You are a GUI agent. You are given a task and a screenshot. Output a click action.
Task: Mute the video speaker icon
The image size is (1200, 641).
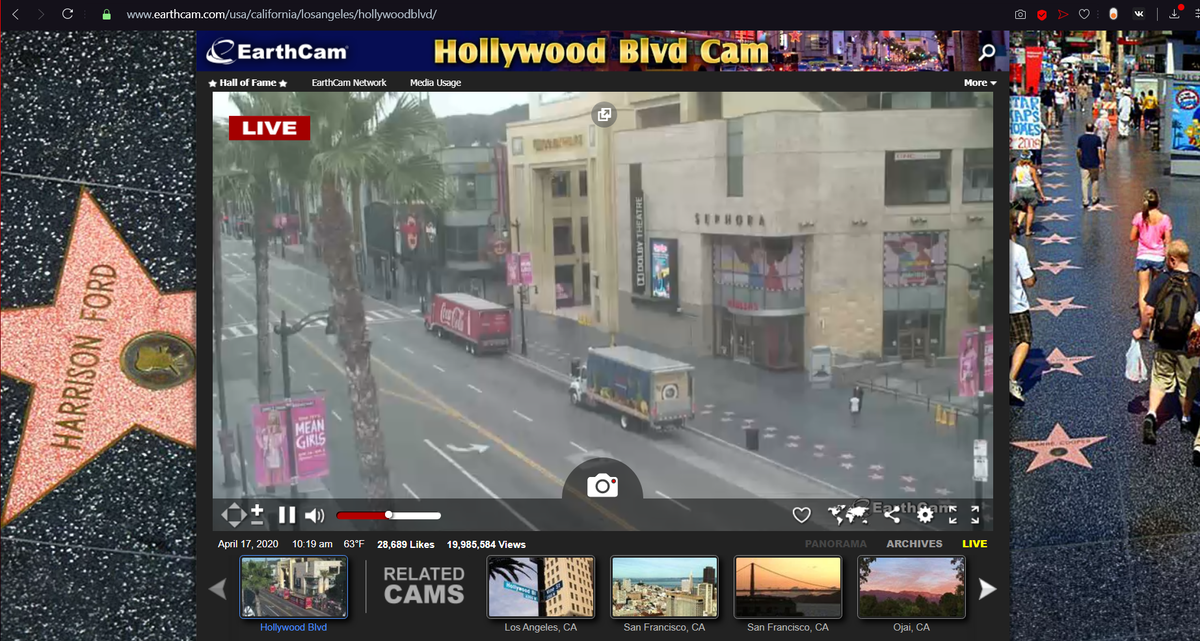click(x=314, y=516)
